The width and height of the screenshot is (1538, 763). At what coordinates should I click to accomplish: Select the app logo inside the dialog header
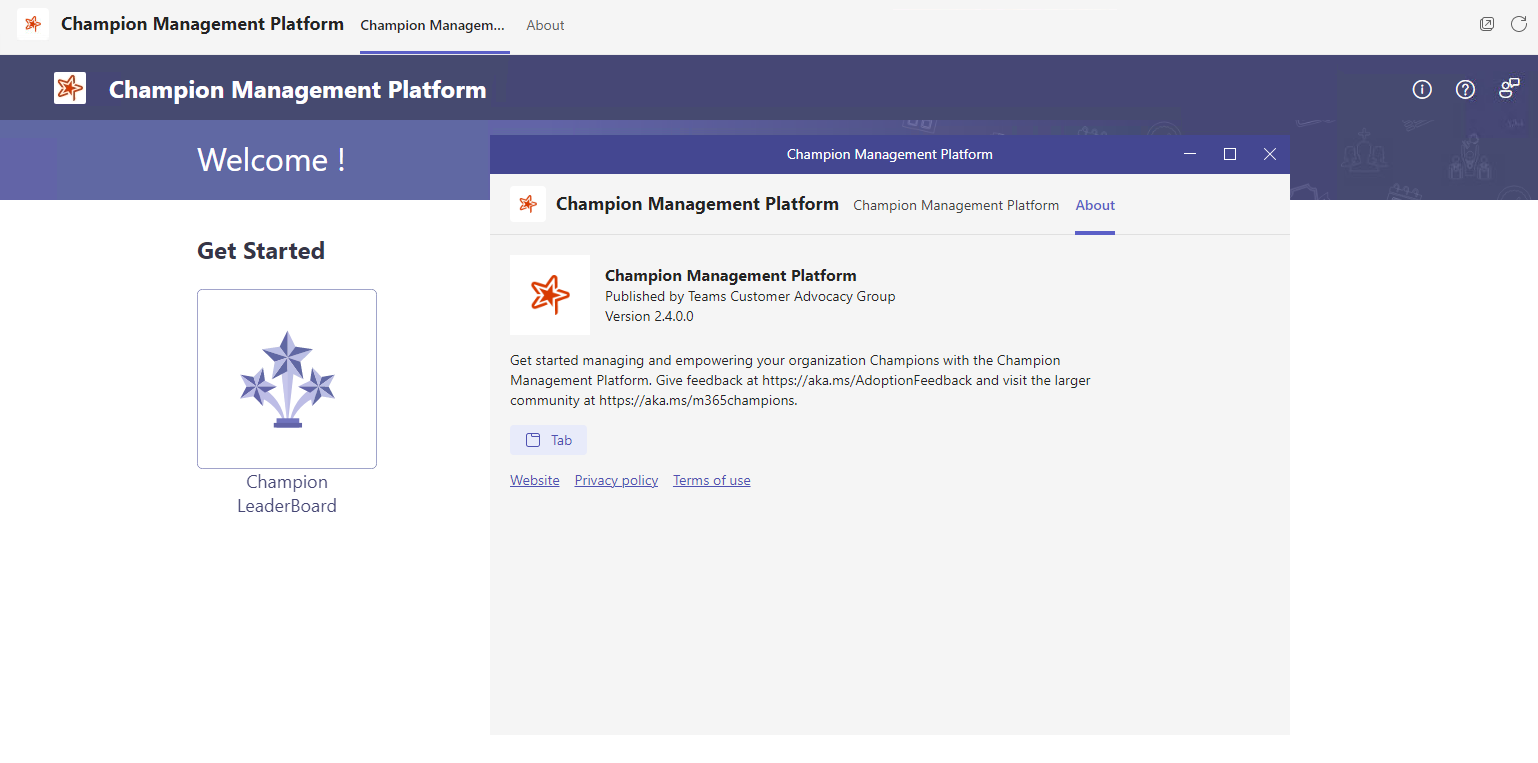point(527,204)
